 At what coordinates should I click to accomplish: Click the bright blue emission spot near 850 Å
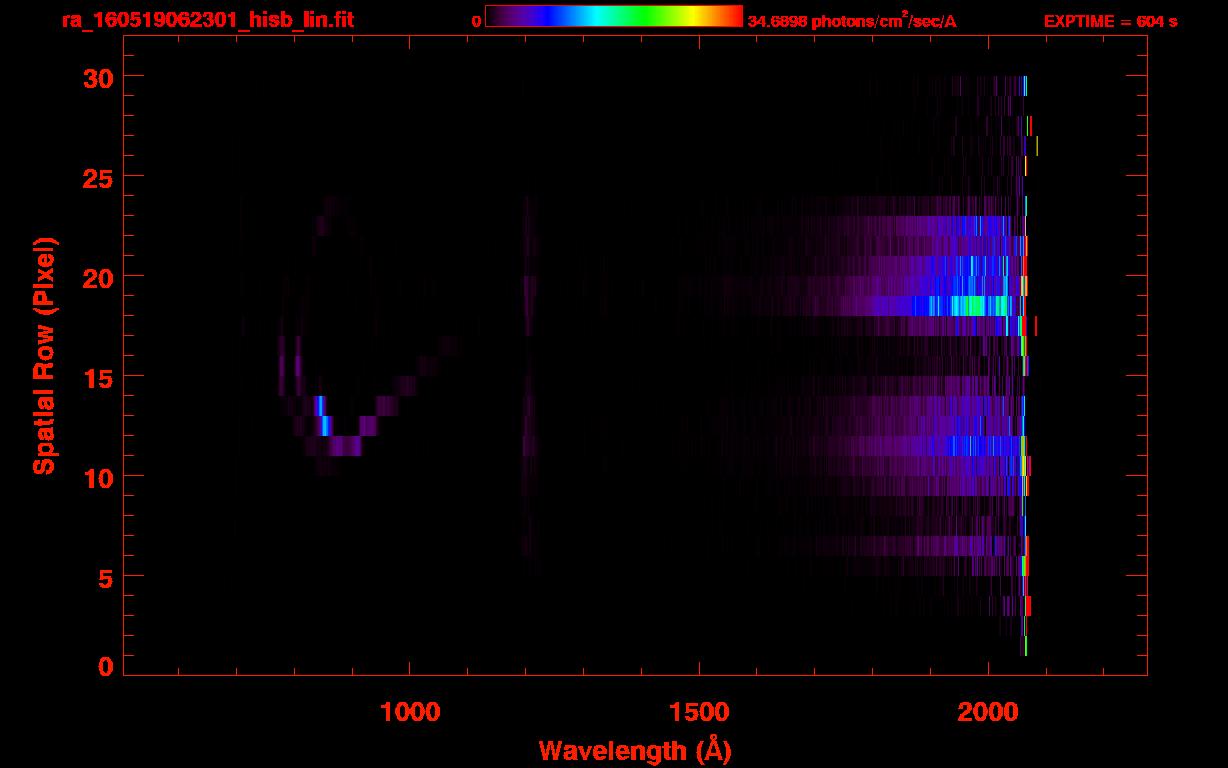click(322, 415)
